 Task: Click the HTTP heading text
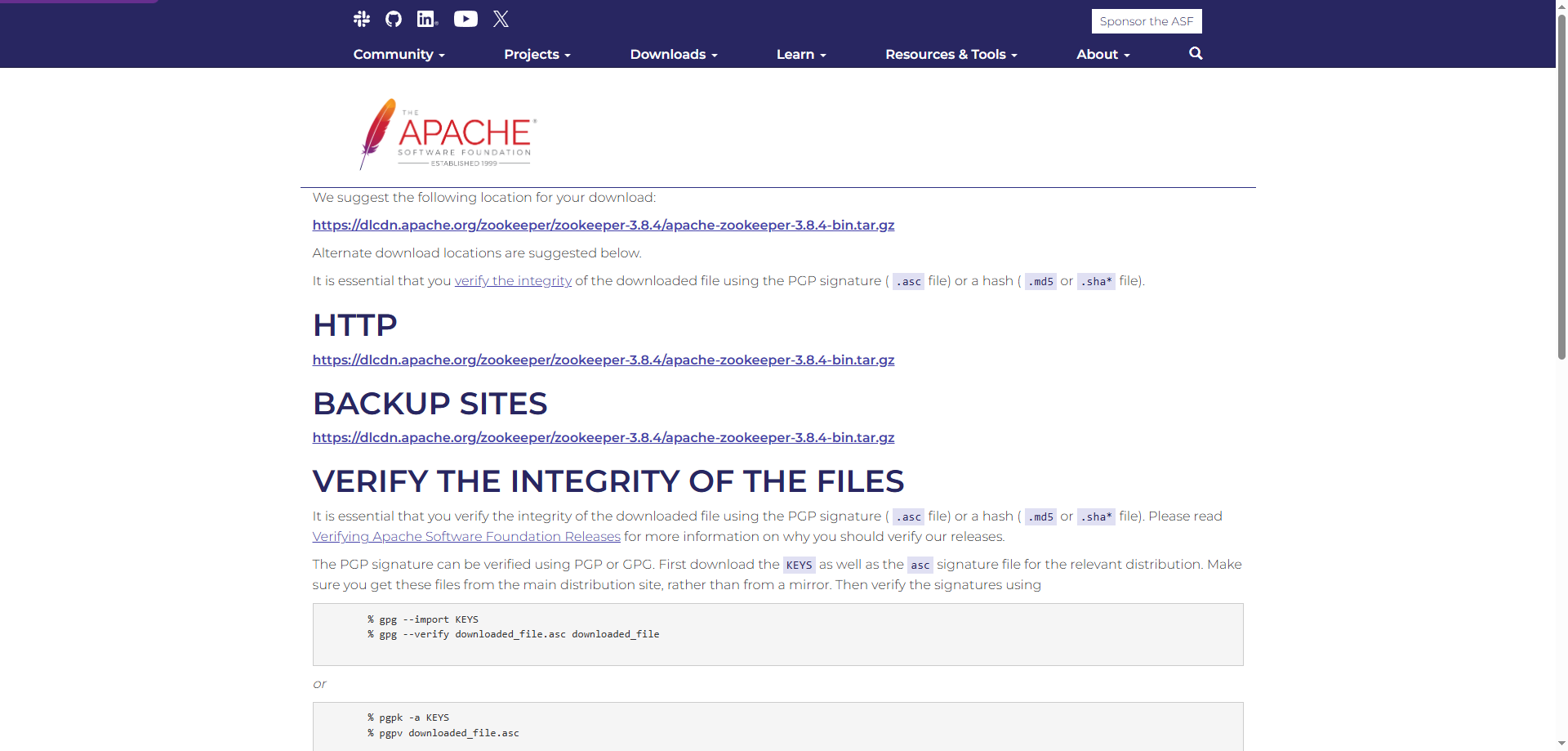pyautogui.click(x=355, y=325)
